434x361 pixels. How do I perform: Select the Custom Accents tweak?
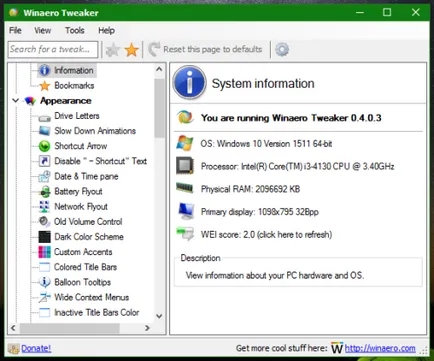(x=83, y=252)
